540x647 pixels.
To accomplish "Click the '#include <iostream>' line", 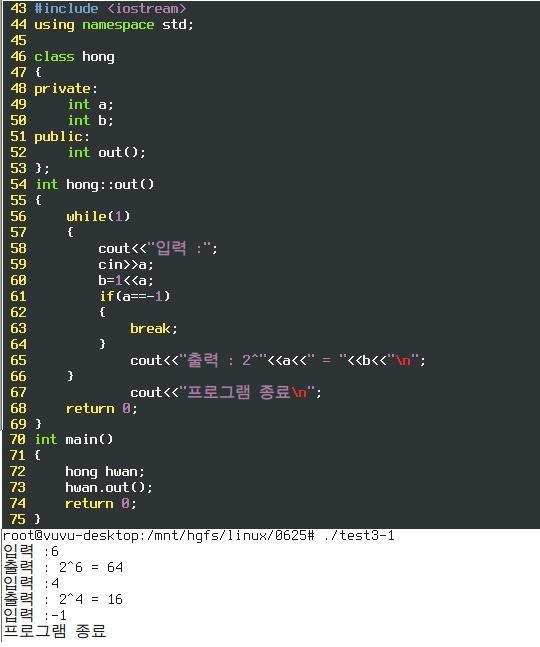I will click(110, 8).
